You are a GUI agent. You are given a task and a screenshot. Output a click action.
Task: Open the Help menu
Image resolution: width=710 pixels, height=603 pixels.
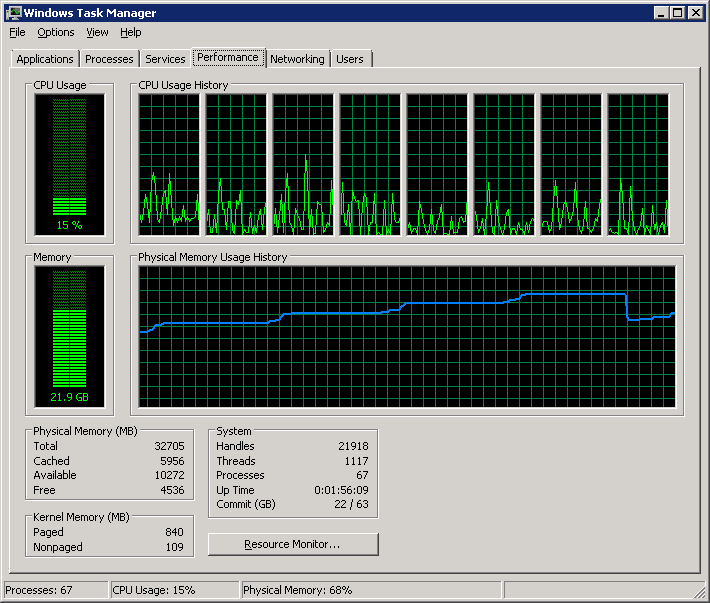coord(131,32)
